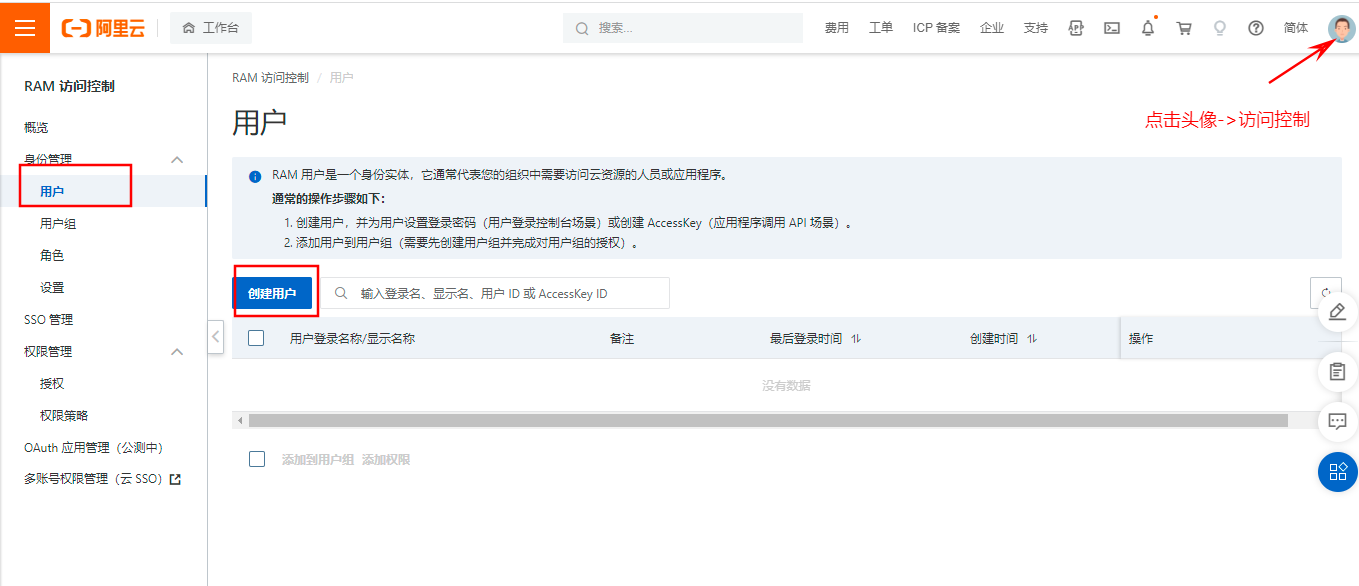Click the blue apps grid floating button
The width and height of the screenshot is (1359, 586).
tap(1337, 472)
